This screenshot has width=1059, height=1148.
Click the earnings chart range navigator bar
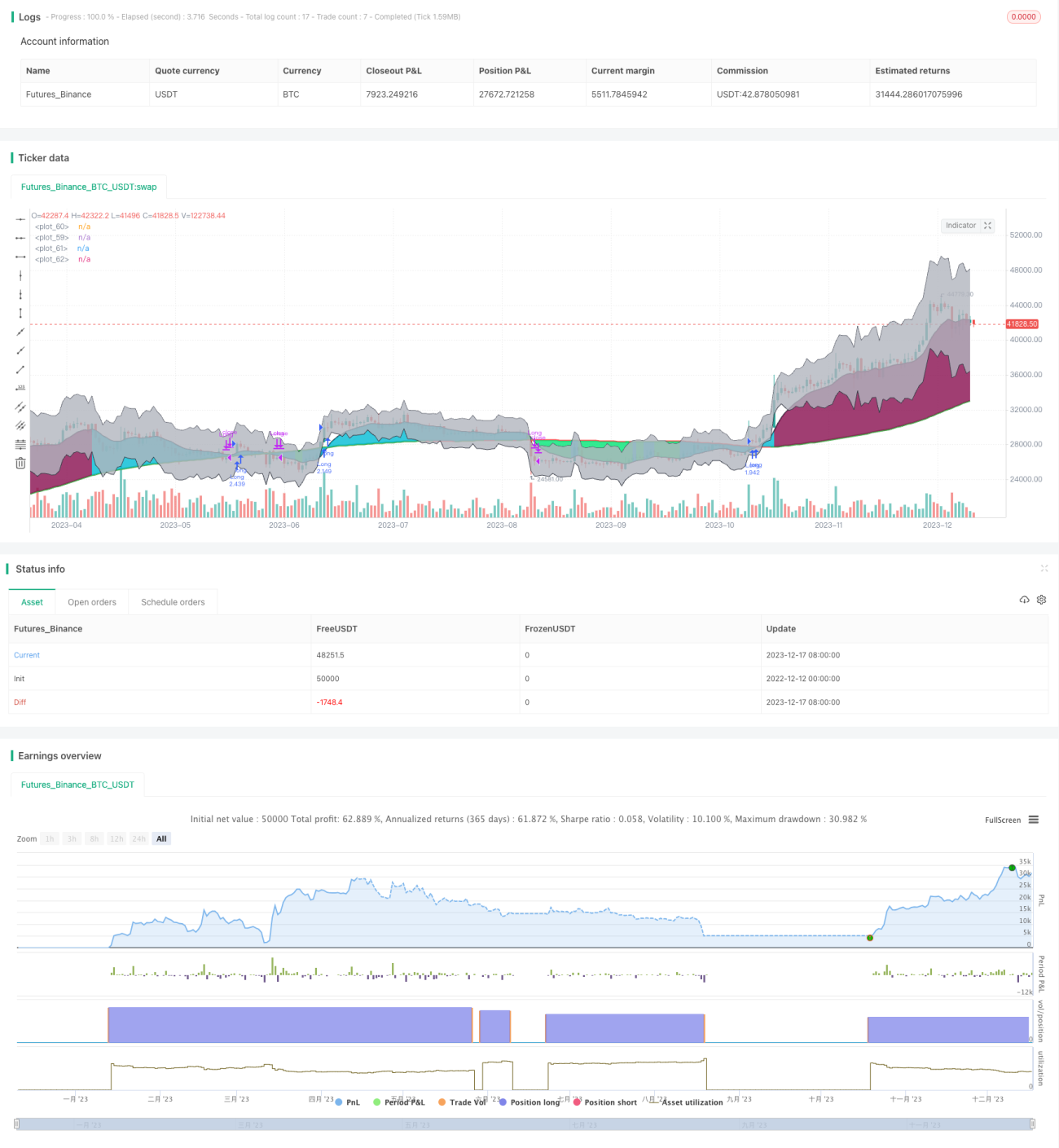click(525, 1124)
